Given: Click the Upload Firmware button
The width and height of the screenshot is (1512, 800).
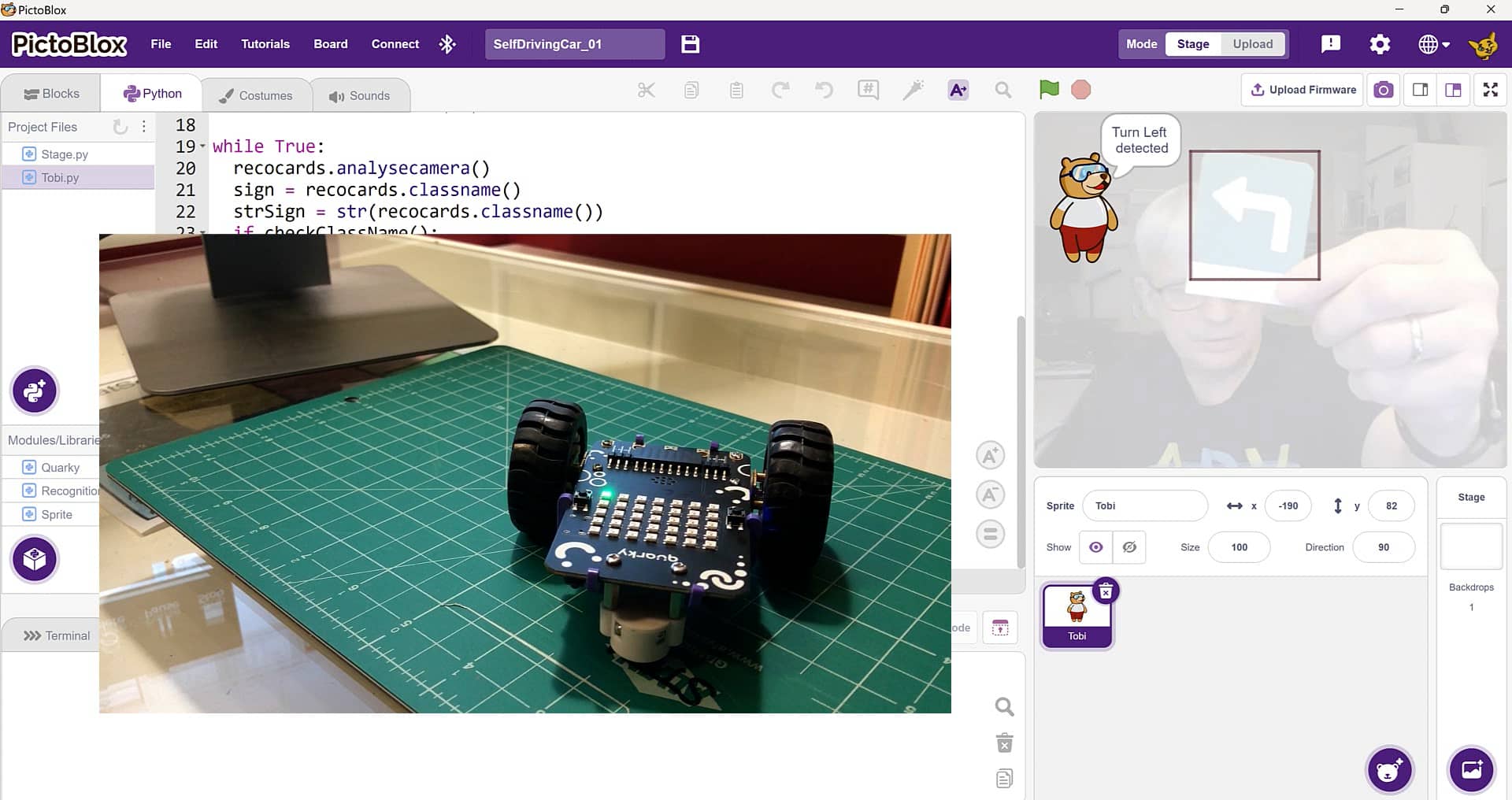Looking at the screenshot, I should (1303, 90).
